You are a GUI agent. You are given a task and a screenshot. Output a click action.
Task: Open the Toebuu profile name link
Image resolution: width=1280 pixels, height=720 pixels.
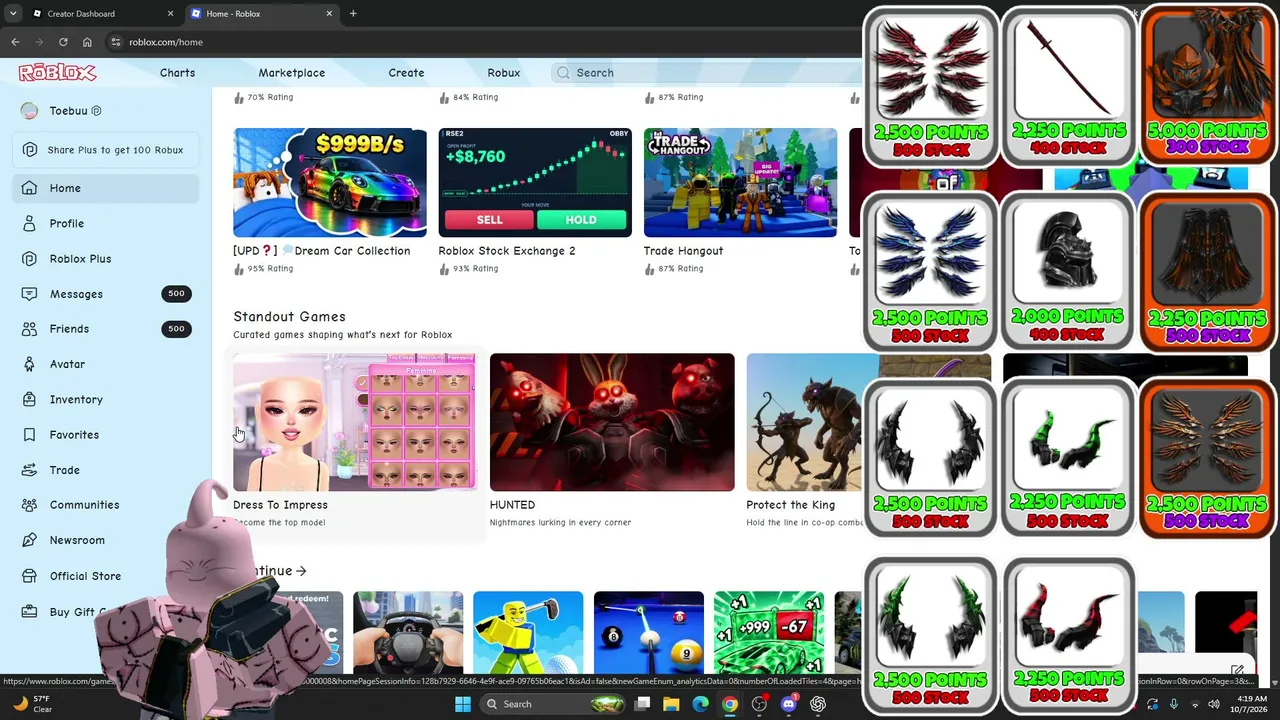coord(68,111)
